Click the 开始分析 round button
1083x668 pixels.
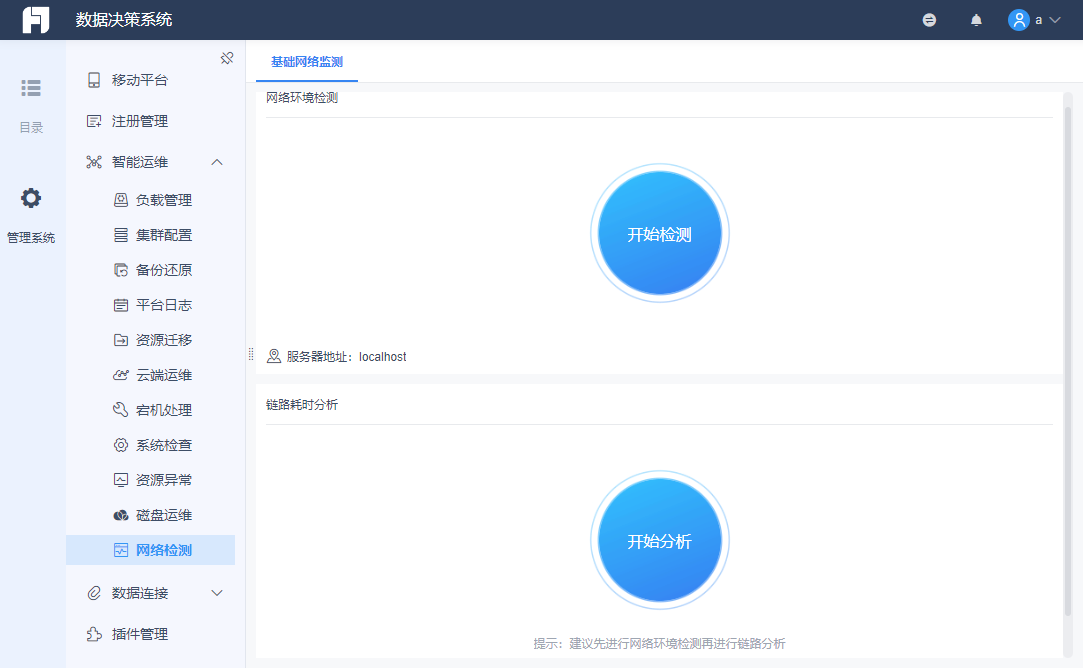(x=660, y=540)
